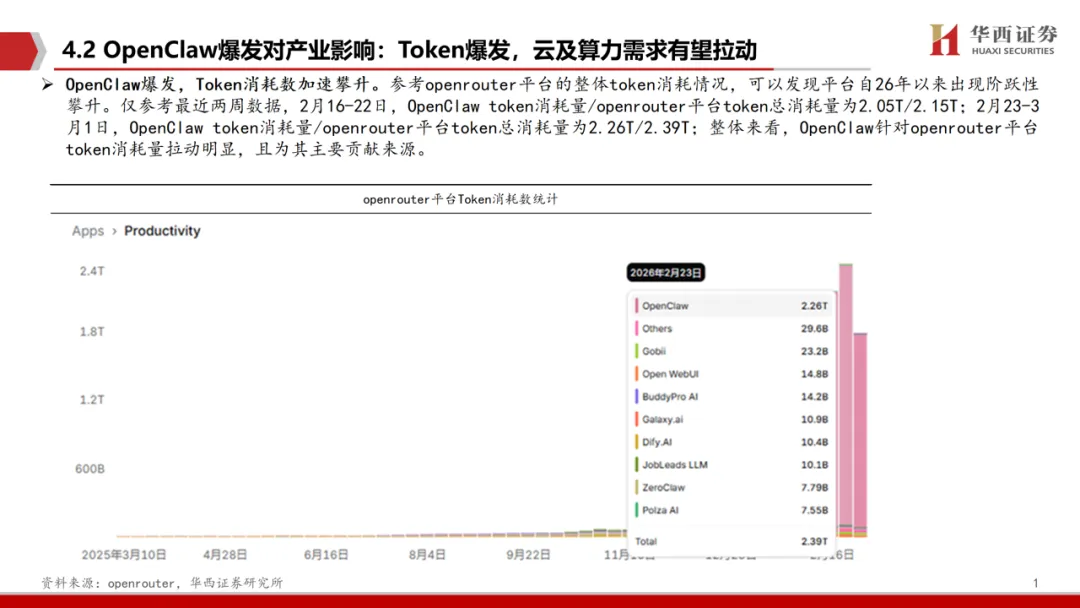The height and width of the screenshot is (608, 1080).
Task: Click the 29.6B value for Others
Action: [x=814, y=328]
